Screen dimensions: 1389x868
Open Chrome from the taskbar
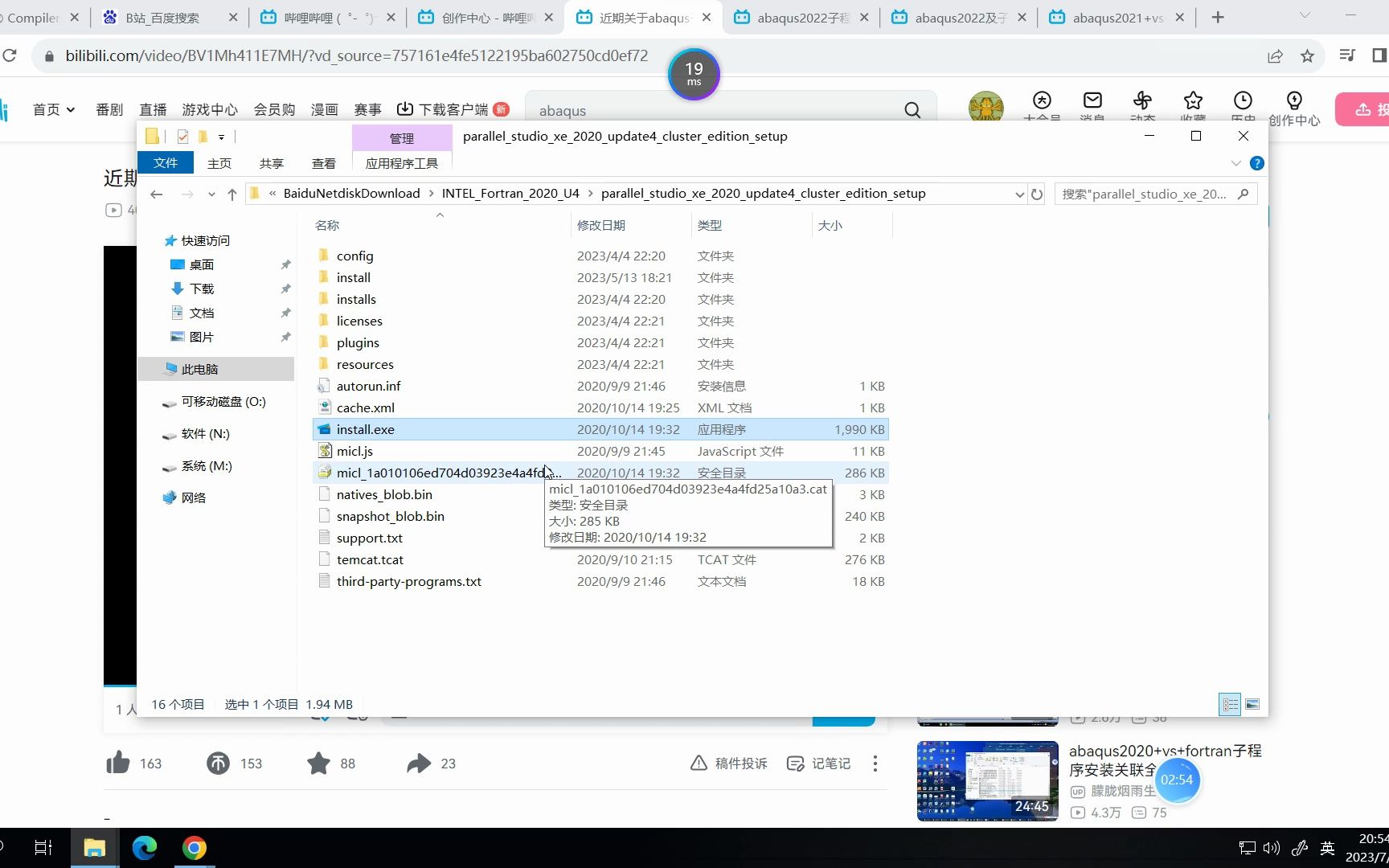(x=195, y=848)
